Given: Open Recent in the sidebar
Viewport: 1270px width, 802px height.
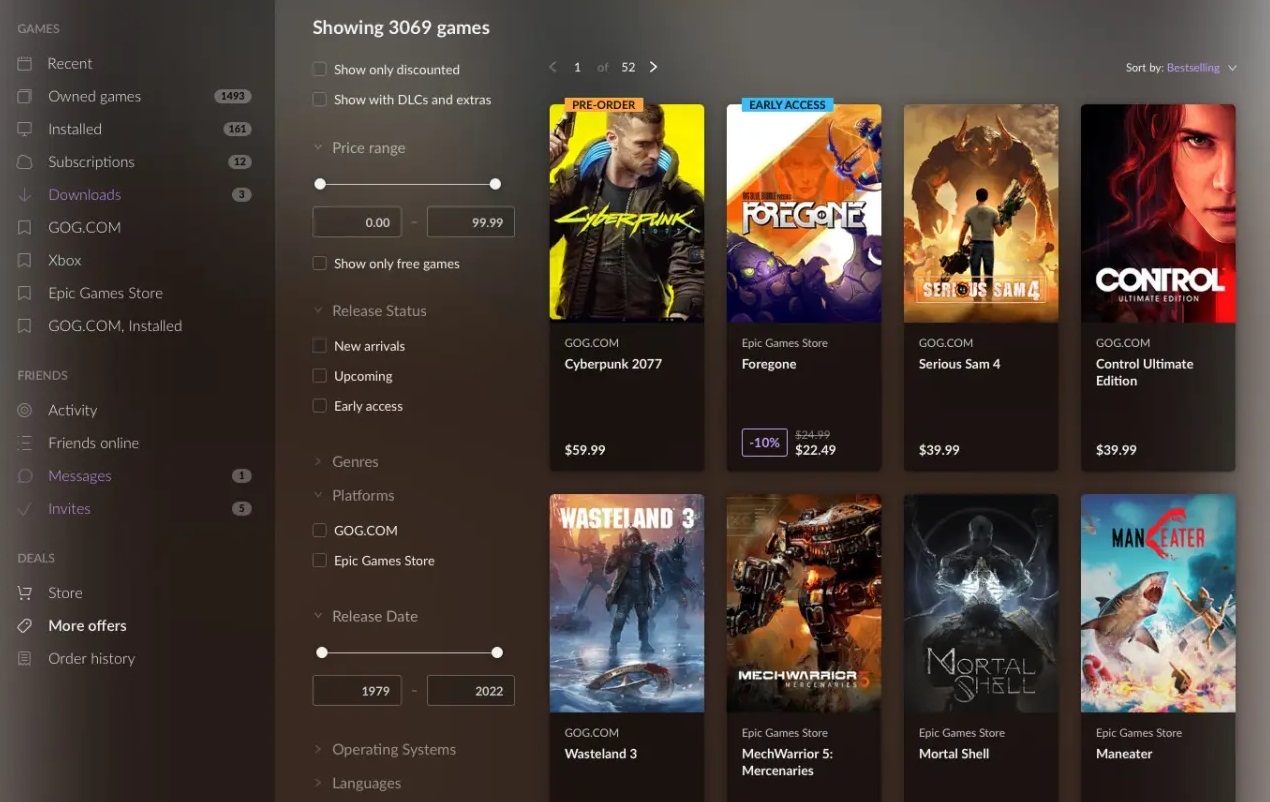Looking at the screenshot, I should (x=70, y=63).
